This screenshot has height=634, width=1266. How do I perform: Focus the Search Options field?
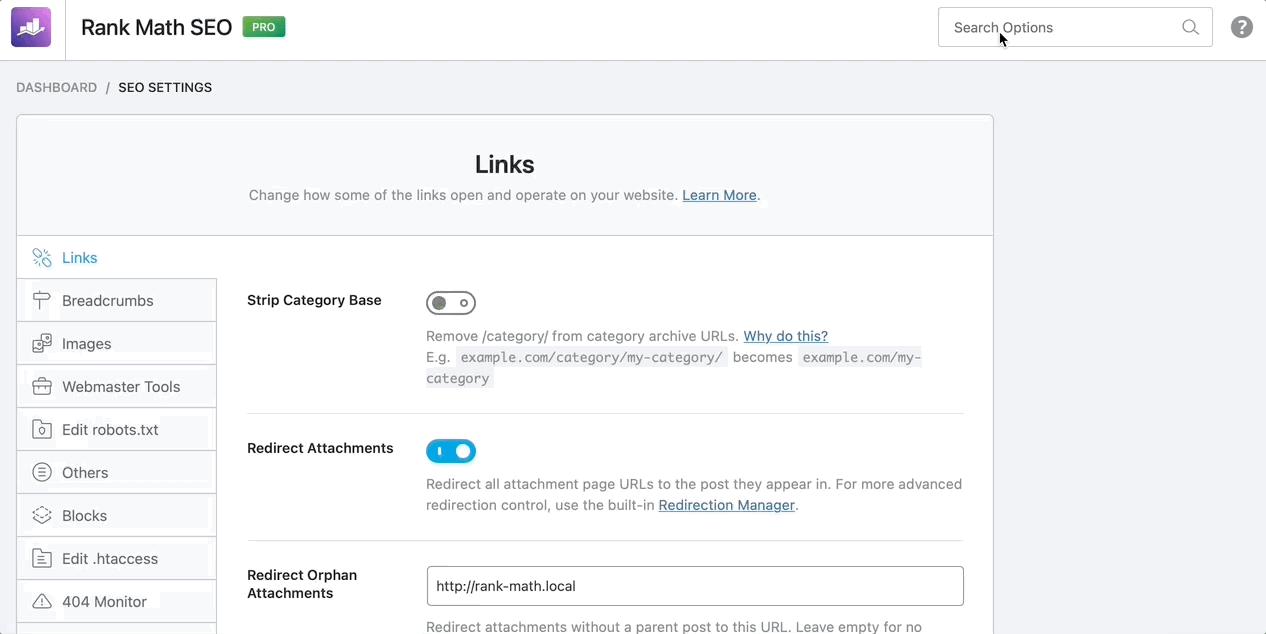[1075, 27]
